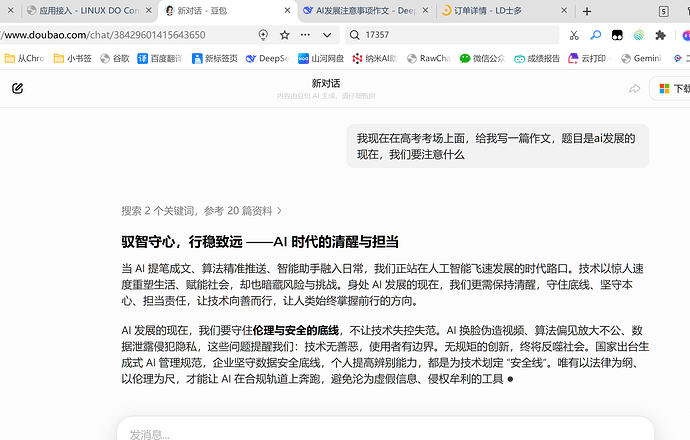Open the DeepSeek bookmark

[x=267, y=58]
